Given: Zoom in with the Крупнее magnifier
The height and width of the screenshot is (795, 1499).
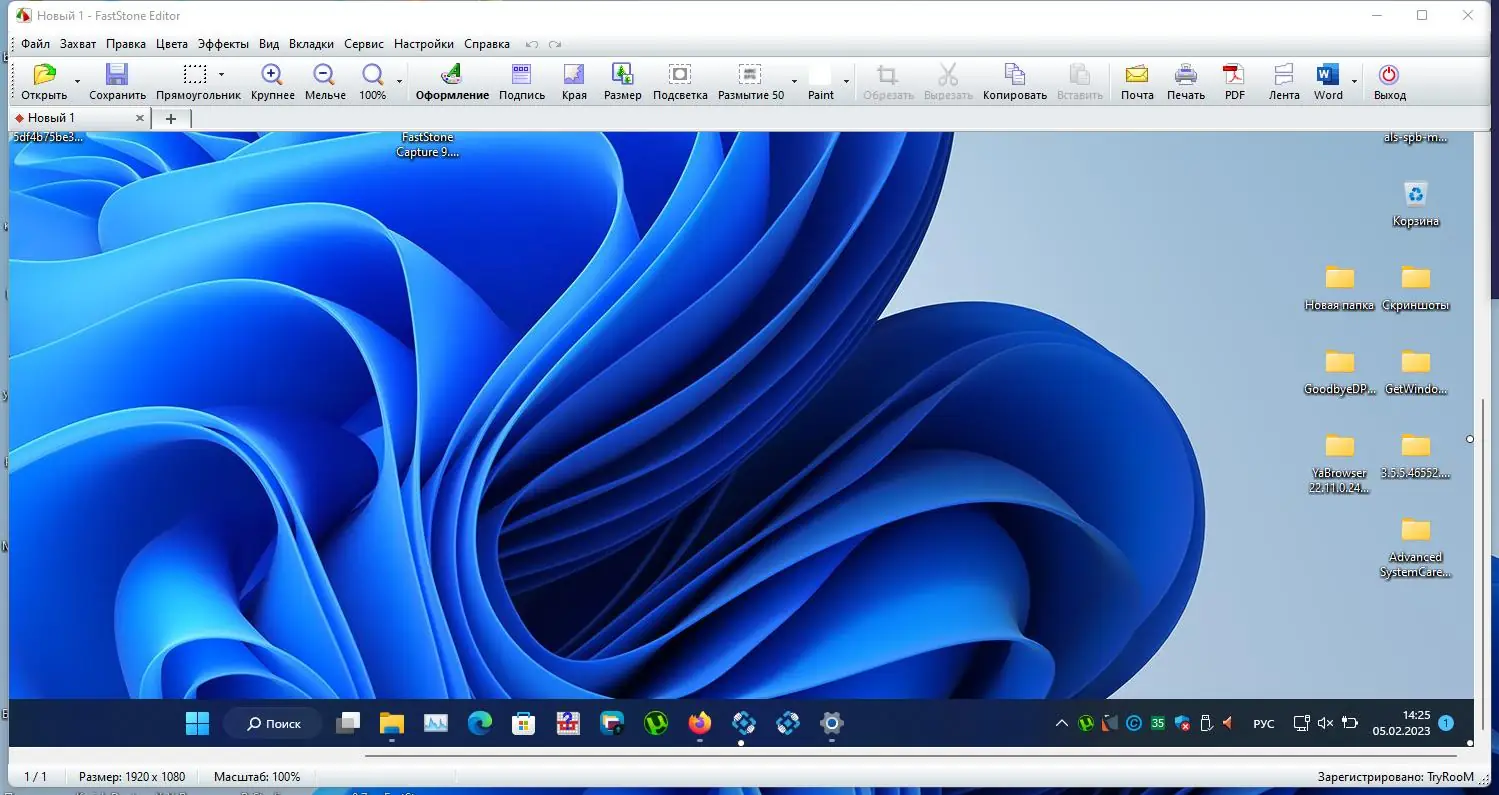Looking at the screenshot, I should click(272, 75).
